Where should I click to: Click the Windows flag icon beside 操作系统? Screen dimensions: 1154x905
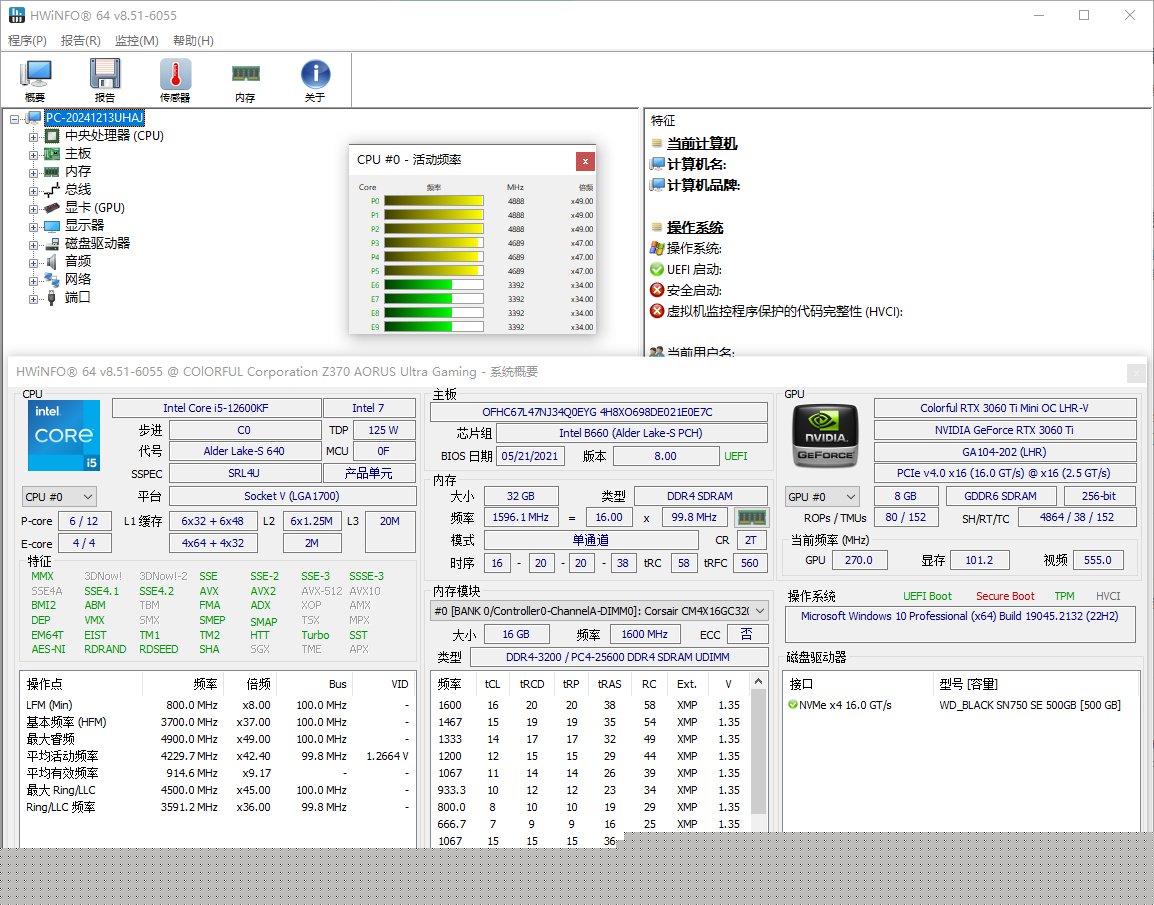click(x=657, y=248)
